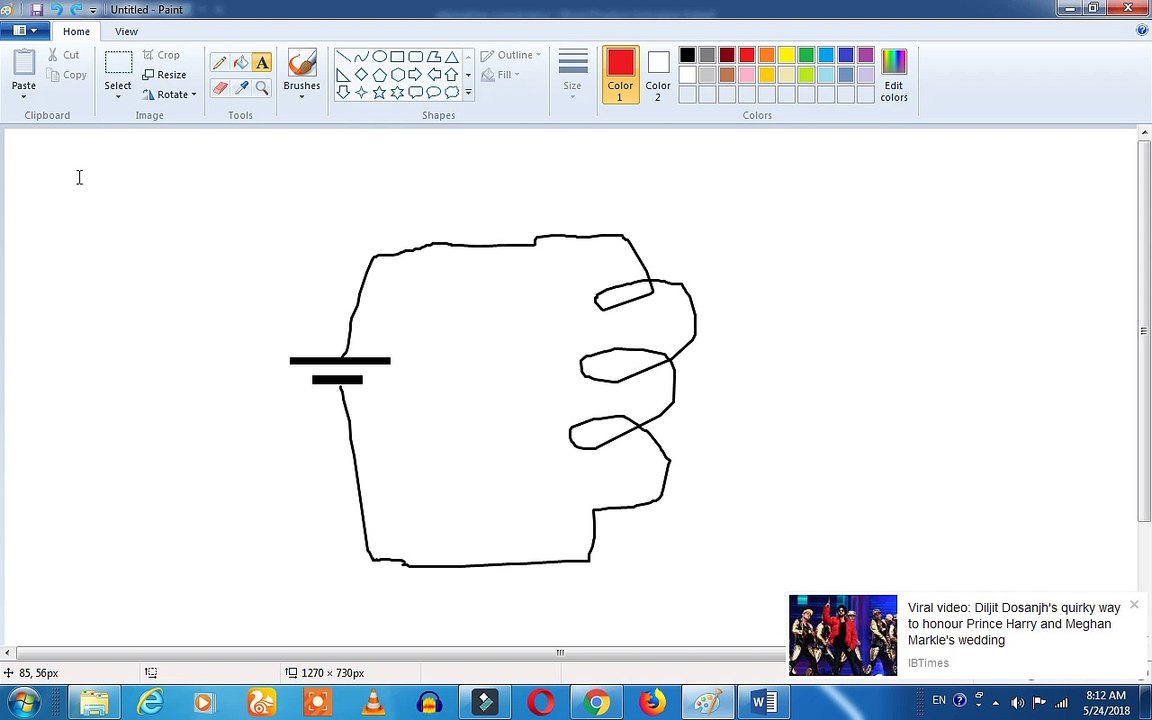Click the Crop button

[x=162, y=55]
